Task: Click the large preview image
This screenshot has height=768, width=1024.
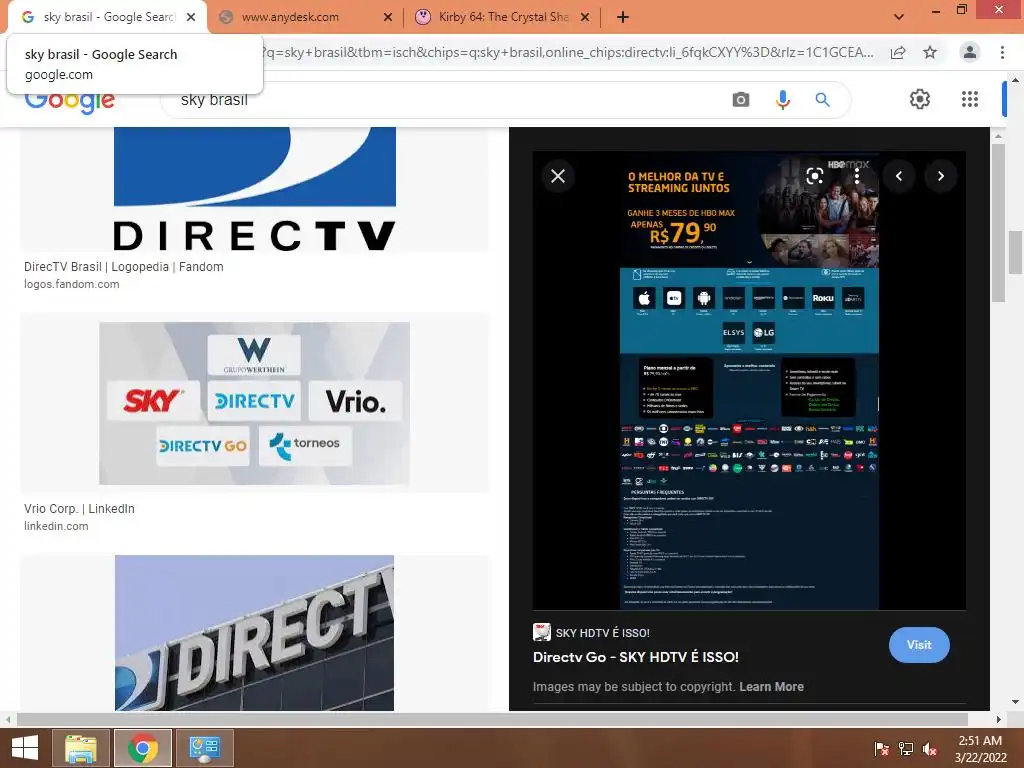Action: tap(749, 381)
